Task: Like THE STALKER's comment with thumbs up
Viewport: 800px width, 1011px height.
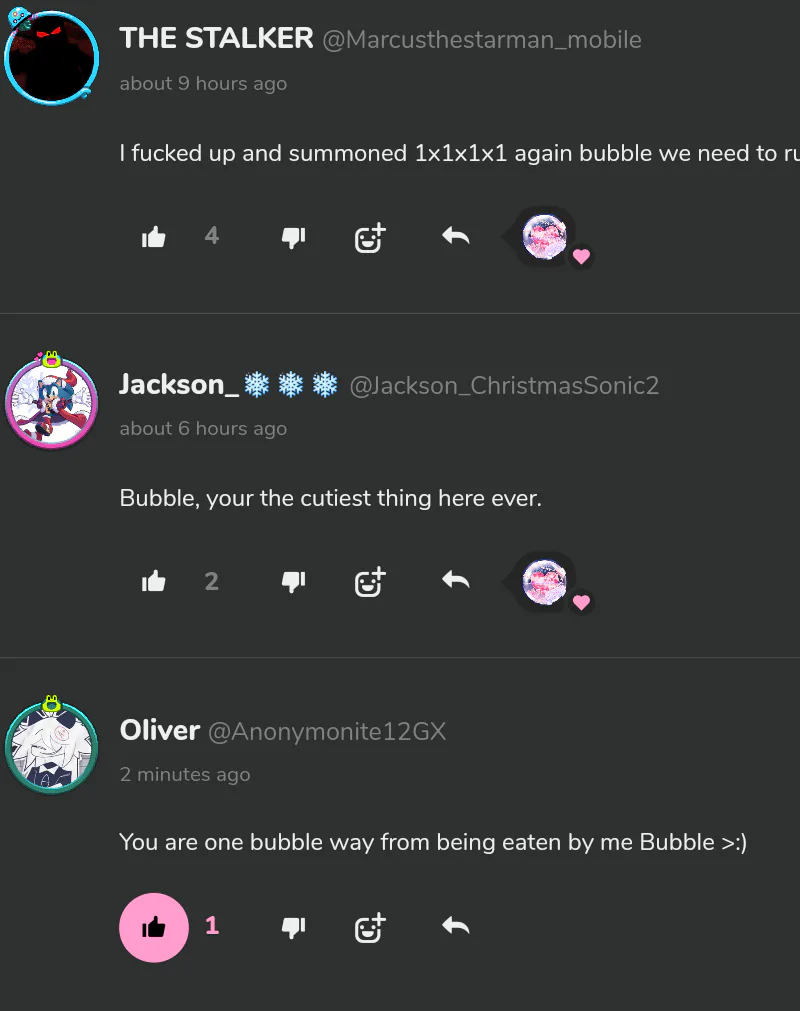Action: 153,237
